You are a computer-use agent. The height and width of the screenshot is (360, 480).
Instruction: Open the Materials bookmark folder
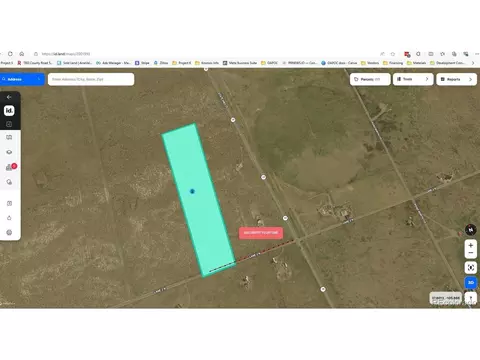(416, 63)
